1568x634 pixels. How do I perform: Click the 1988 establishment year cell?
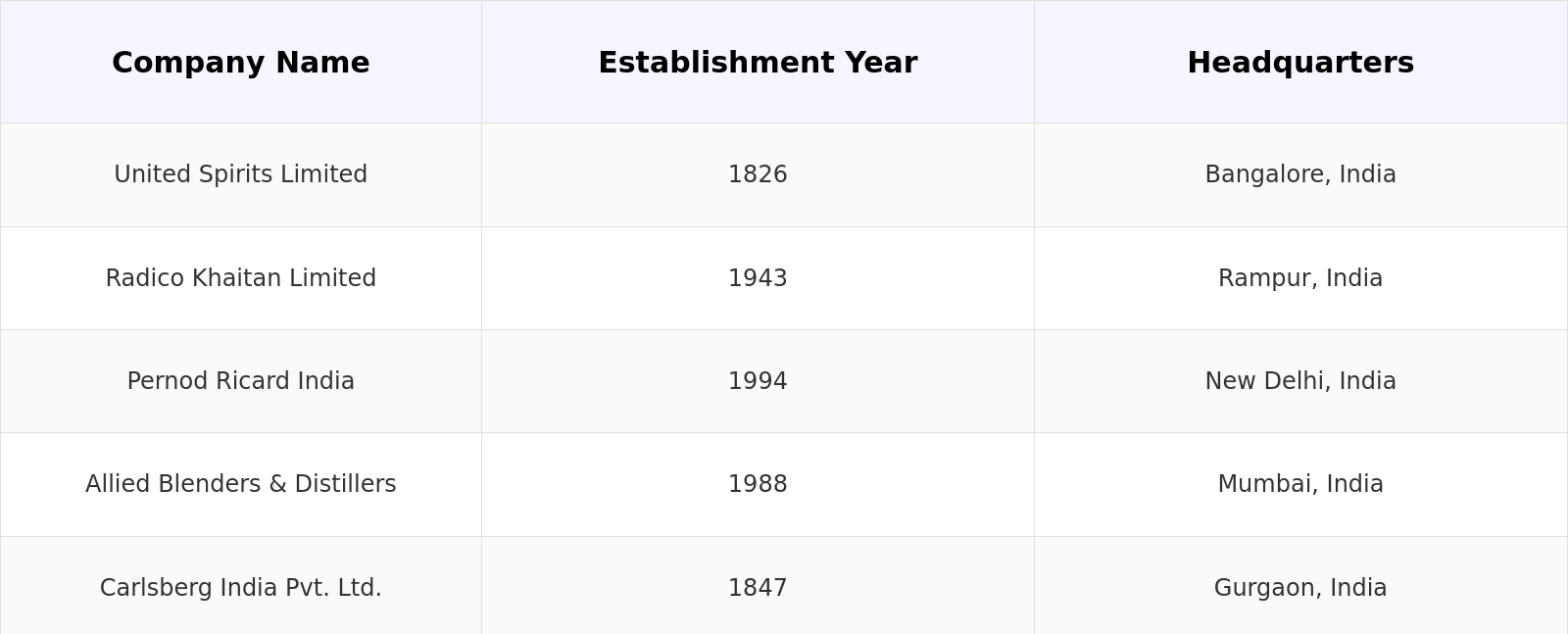tap(758, 484)
